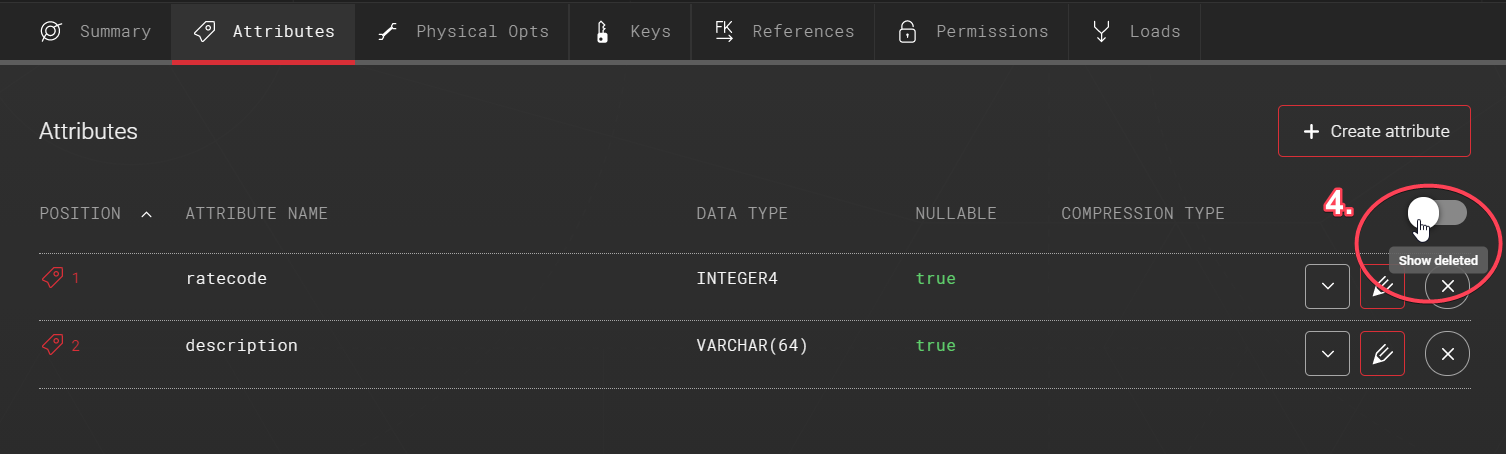Click the edit pencil icon for ratecode

1382,287
